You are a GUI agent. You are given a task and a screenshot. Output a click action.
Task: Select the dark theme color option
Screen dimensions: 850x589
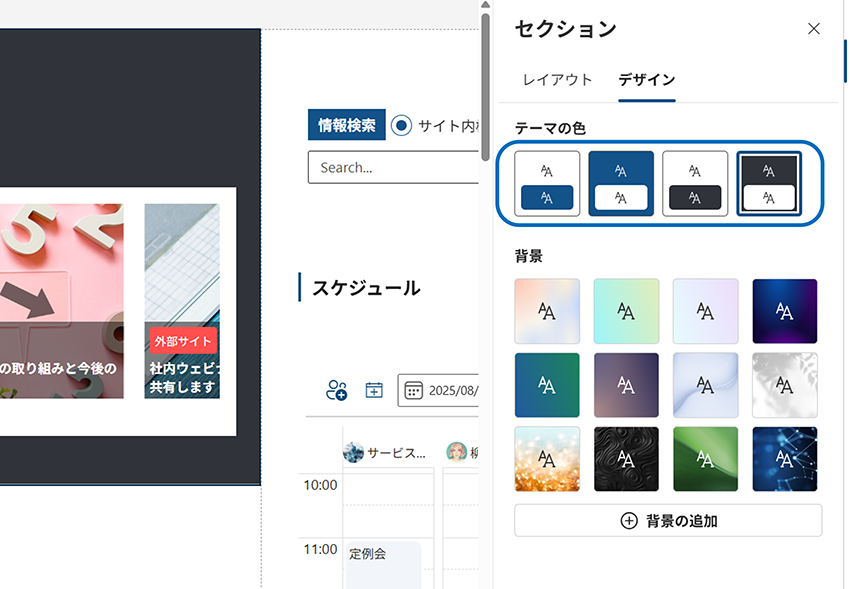point(769,184)
